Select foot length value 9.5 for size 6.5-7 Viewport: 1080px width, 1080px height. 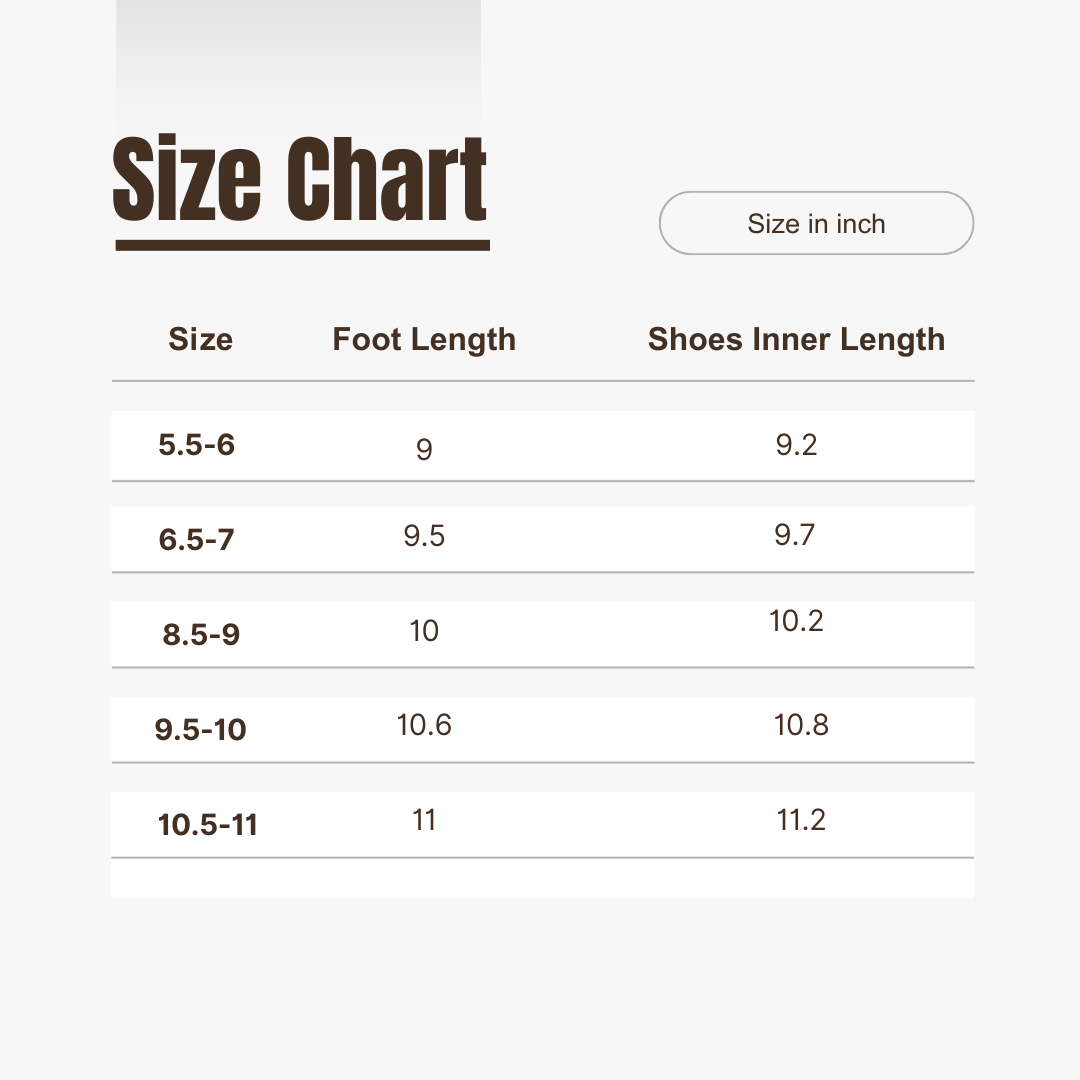pos(424,536)
